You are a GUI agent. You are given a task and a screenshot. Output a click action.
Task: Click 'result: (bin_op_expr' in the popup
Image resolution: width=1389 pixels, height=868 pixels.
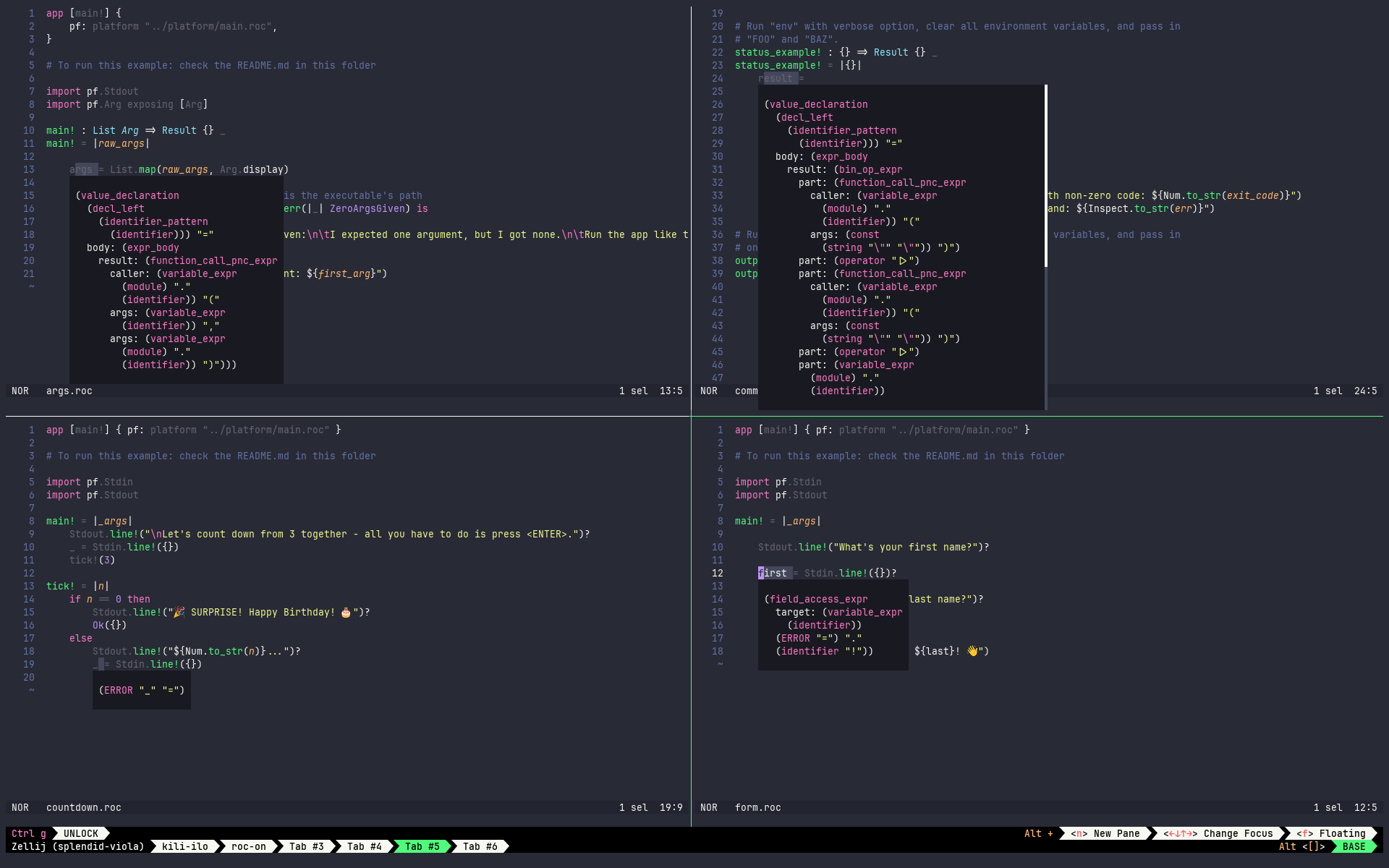point(845,169)
